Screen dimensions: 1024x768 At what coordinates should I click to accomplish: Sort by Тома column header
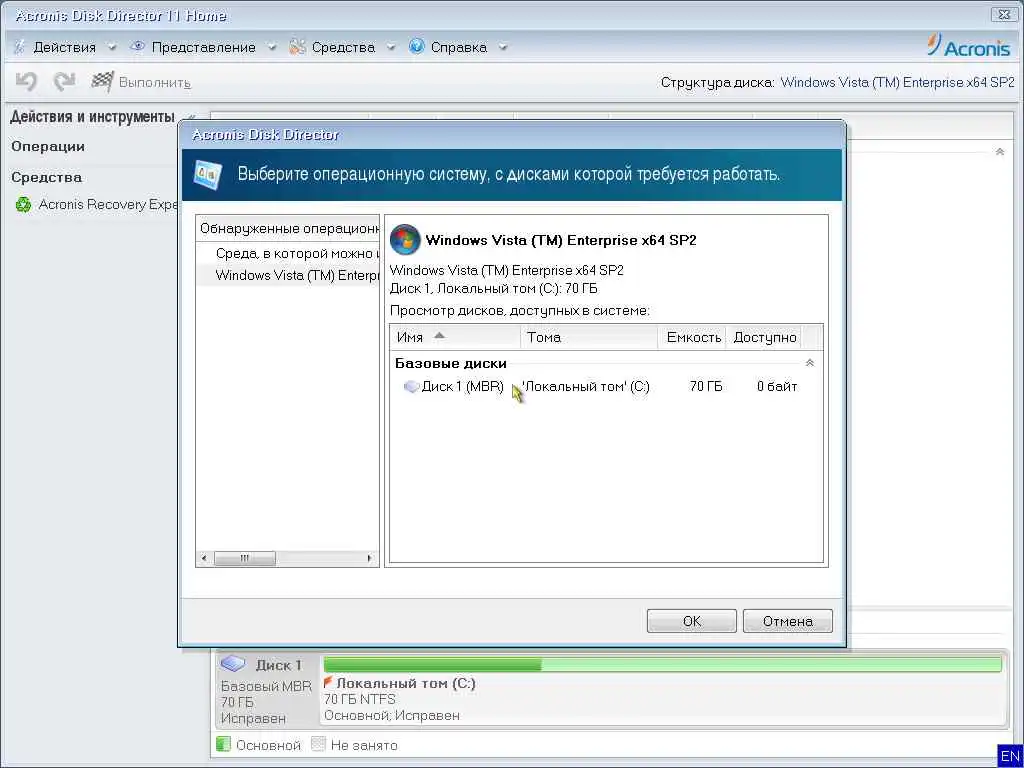coord(589,337)
